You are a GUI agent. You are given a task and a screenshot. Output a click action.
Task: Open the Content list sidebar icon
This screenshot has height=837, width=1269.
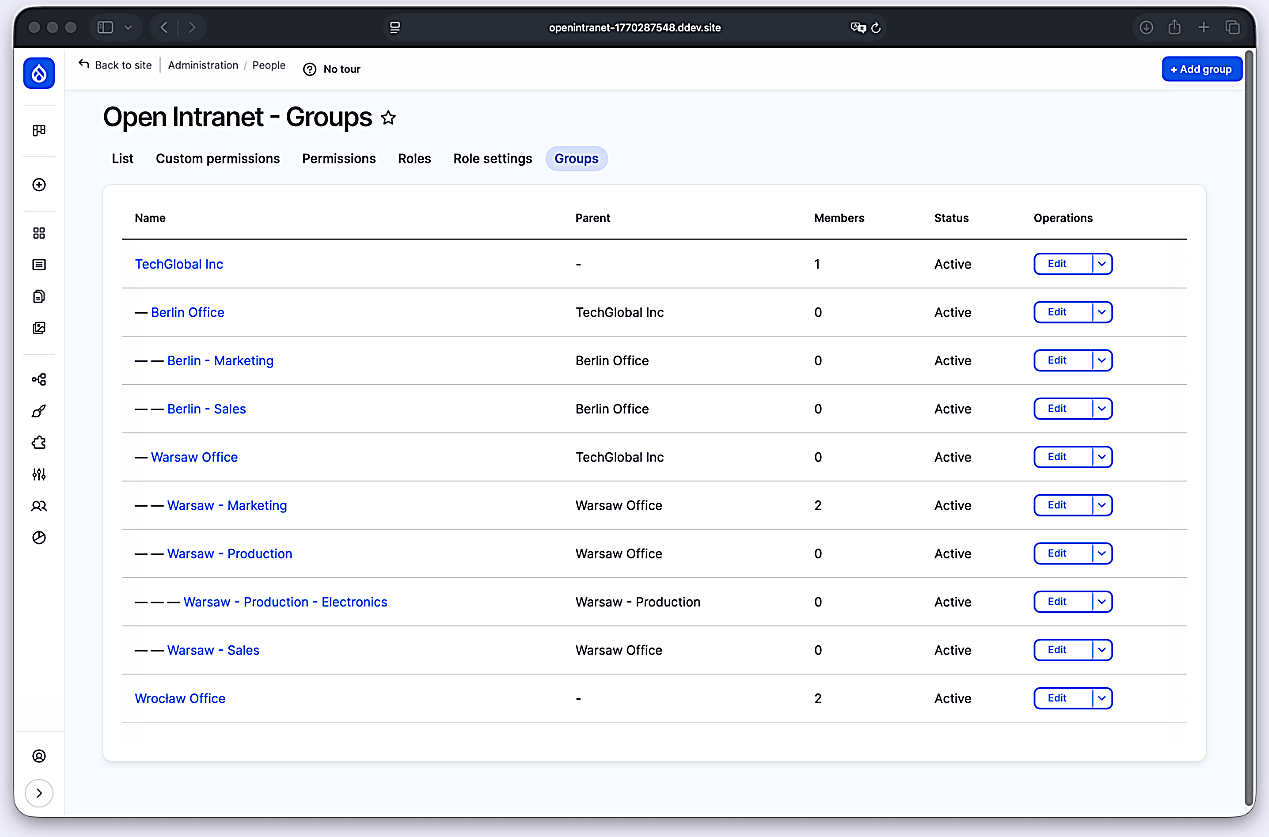tap(39, 265)
